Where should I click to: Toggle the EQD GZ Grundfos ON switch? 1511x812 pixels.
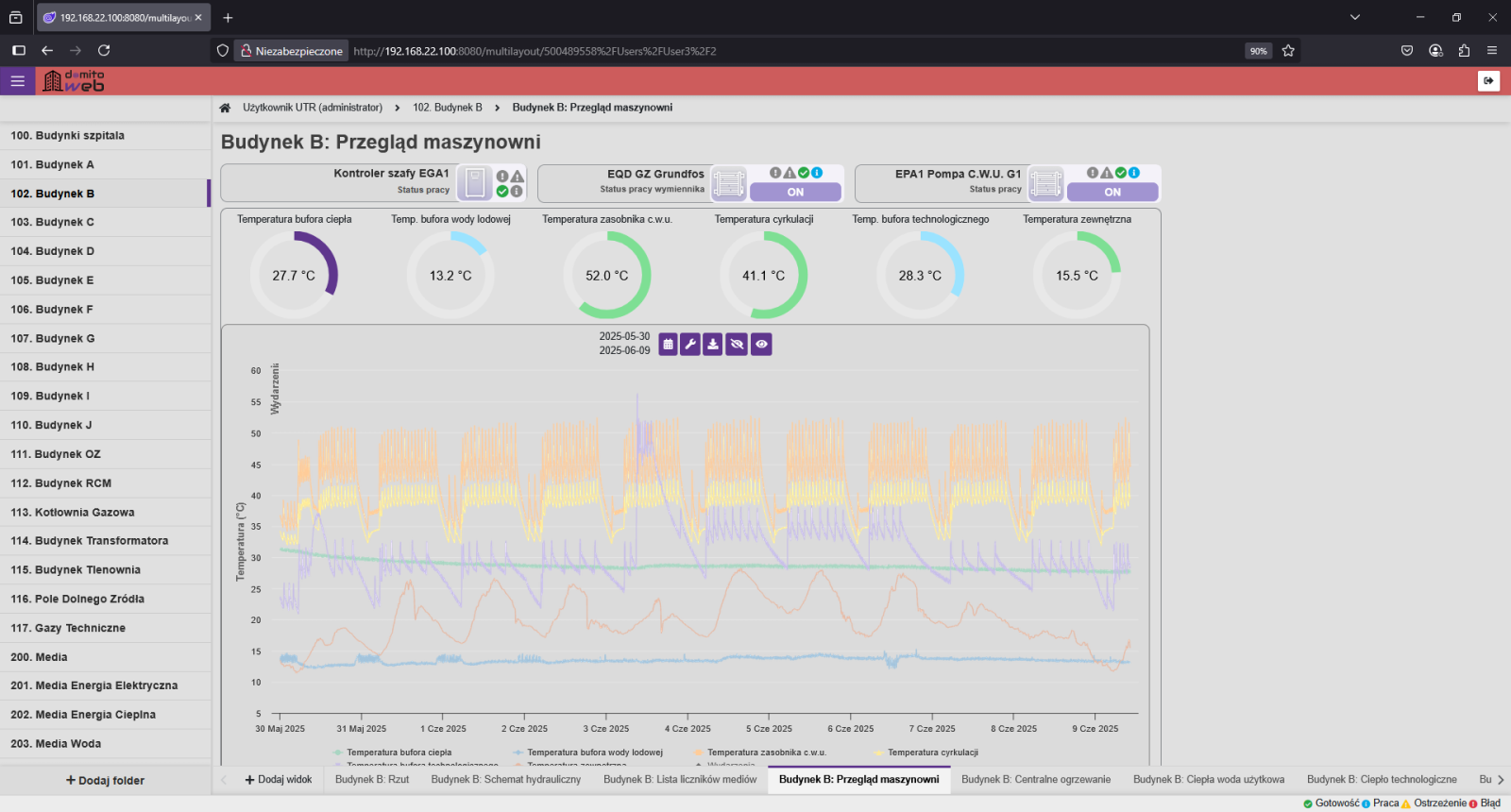click(x=795, y=192)
